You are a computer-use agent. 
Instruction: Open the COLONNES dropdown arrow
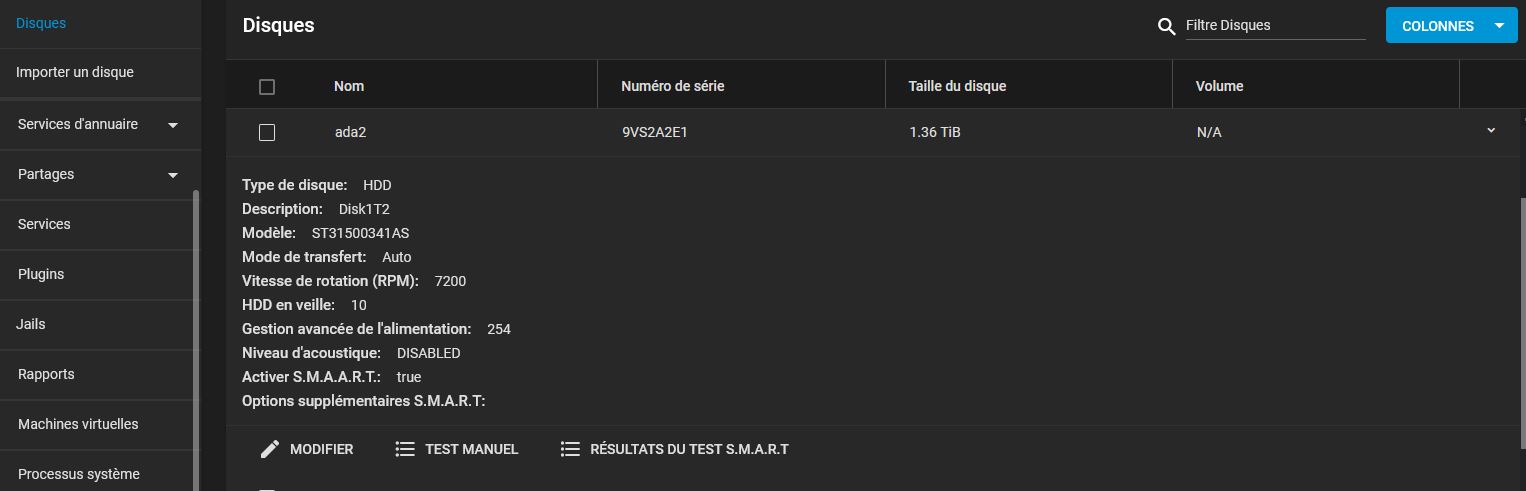tap(1498, 26)
